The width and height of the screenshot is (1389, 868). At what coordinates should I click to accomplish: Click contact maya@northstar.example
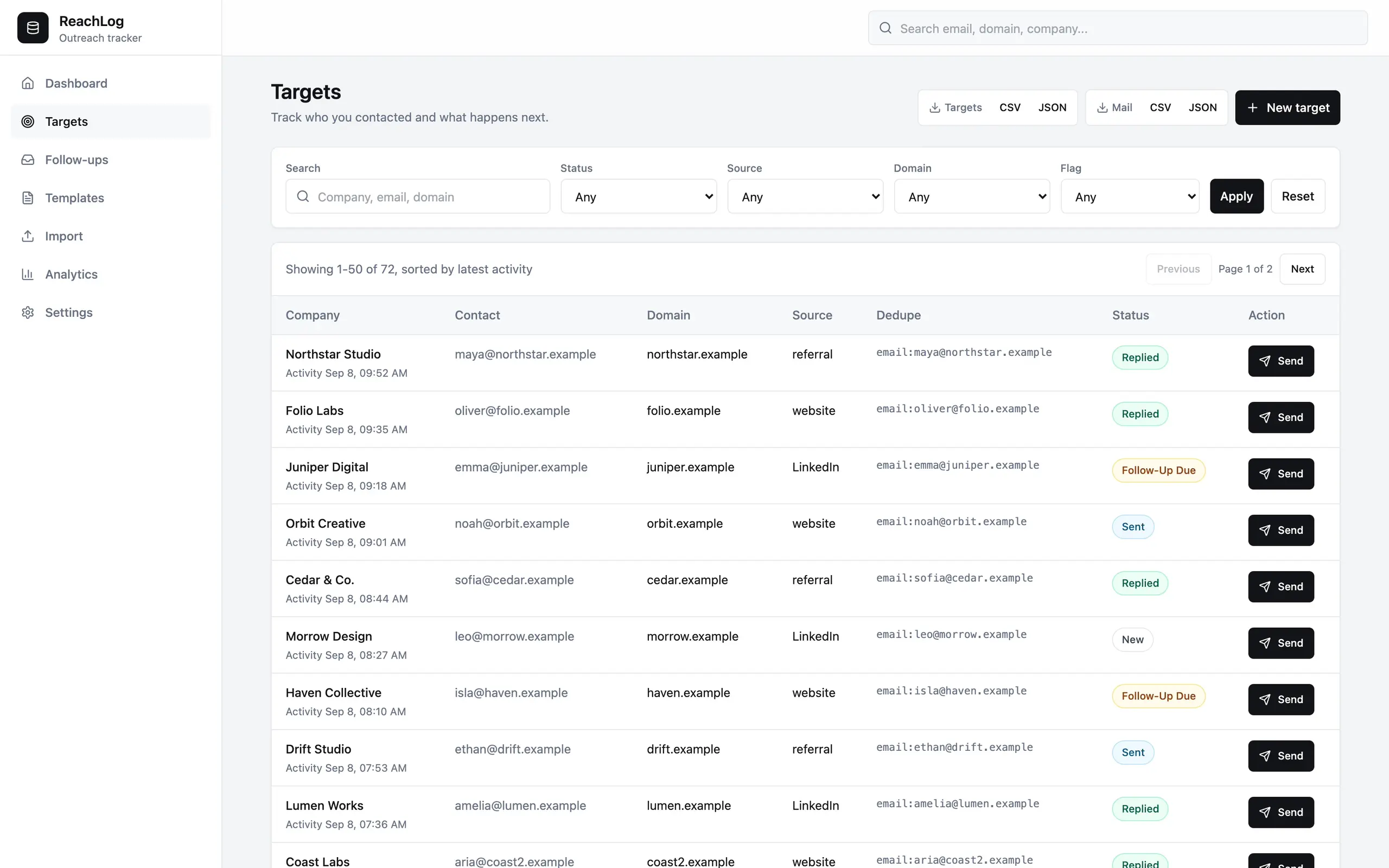(x=525, y=354)
